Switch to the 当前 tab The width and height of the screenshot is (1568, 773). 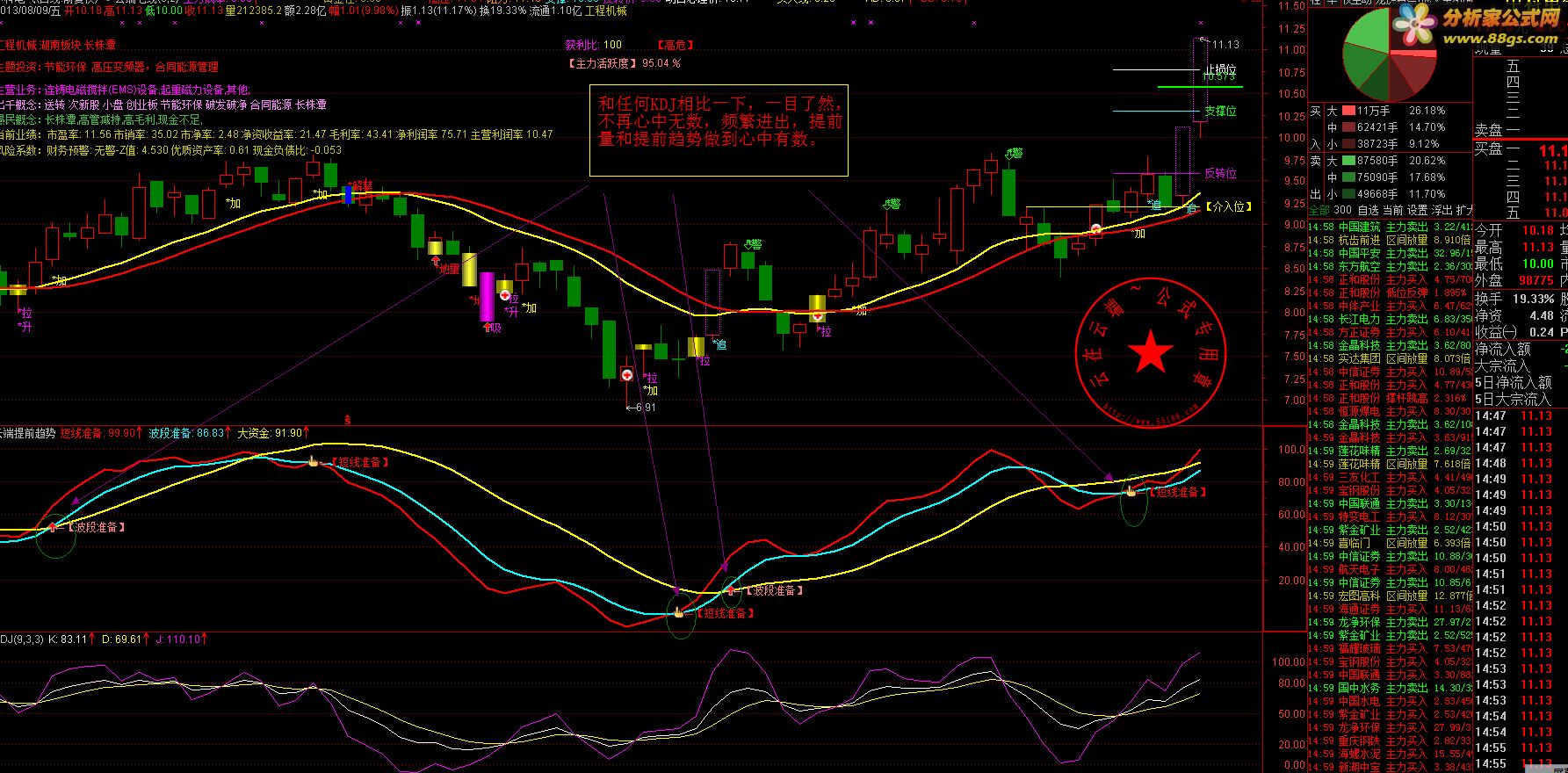tap(1392, 210)
